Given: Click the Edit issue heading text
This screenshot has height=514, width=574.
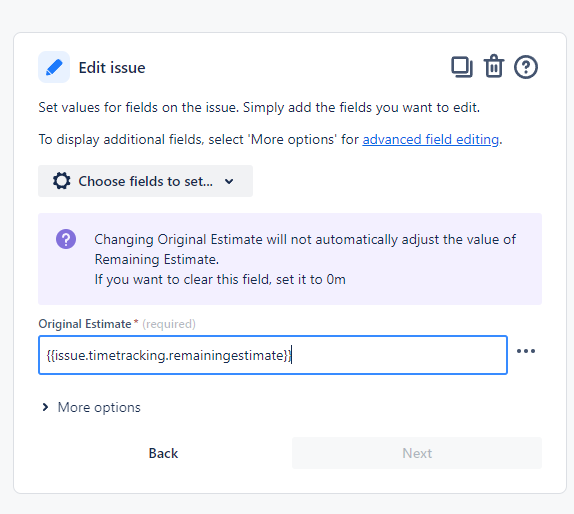Looking at the screenshot, I should (112, 68).
